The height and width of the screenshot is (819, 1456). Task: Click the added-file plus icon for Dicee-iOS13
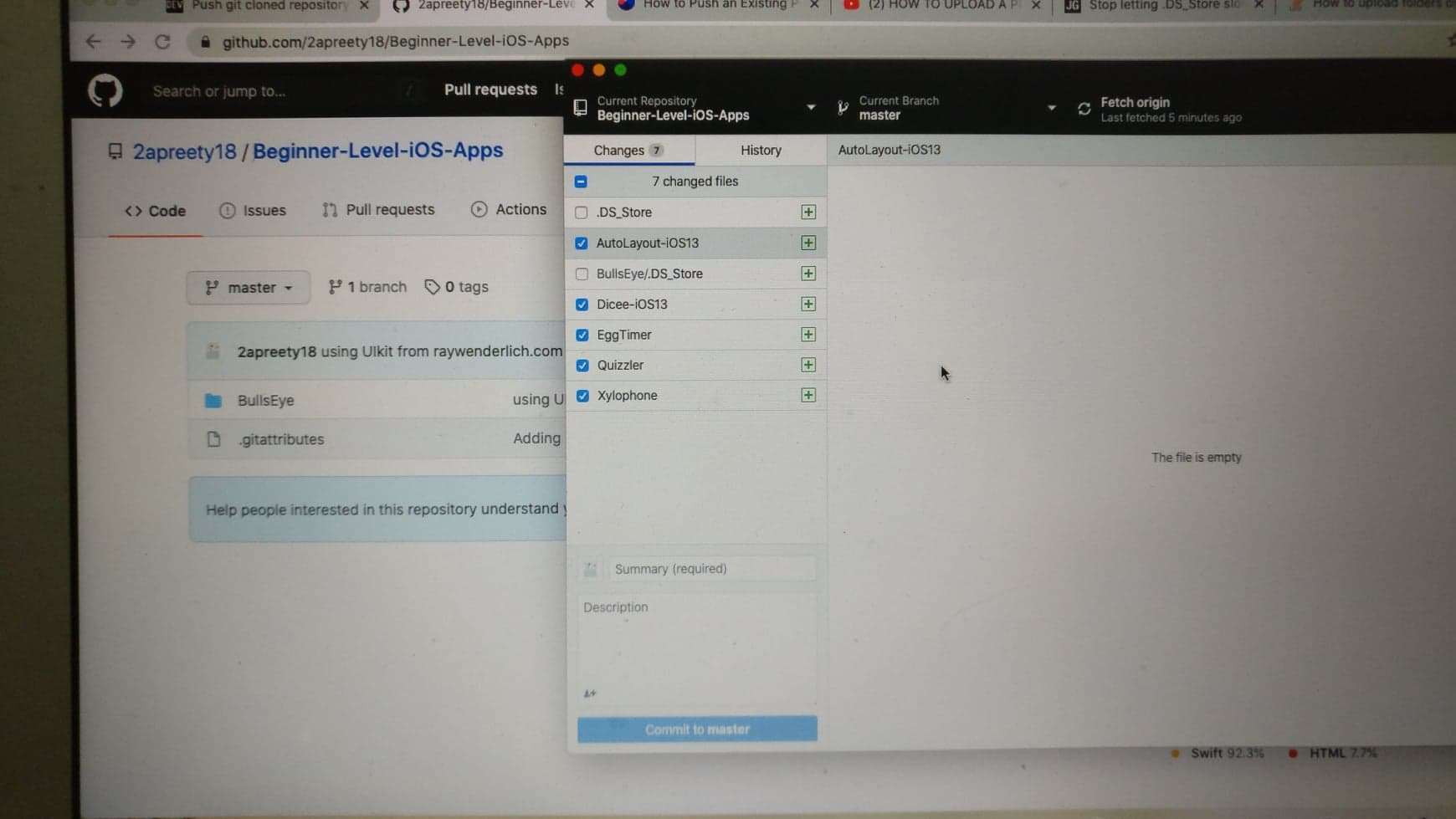pyautogui.click(x=808, y=304)
